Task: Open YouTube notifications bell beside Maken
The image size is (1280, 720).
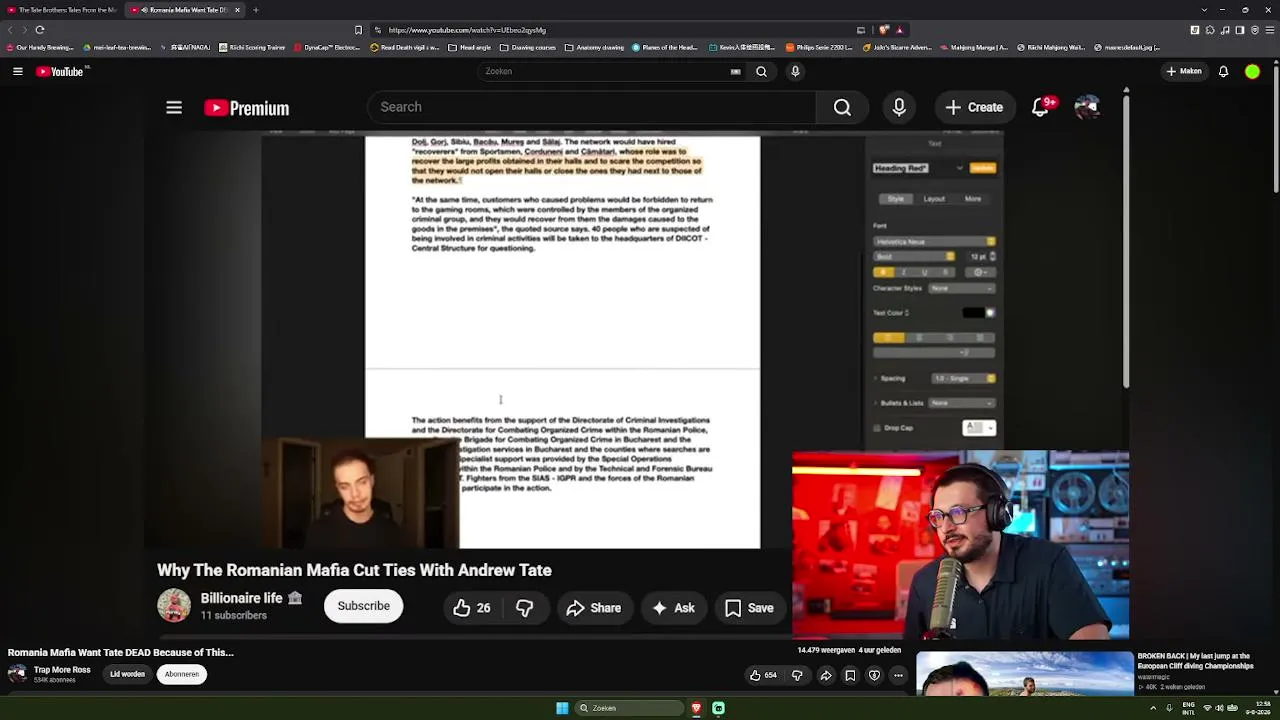Action: [1223, 71]
